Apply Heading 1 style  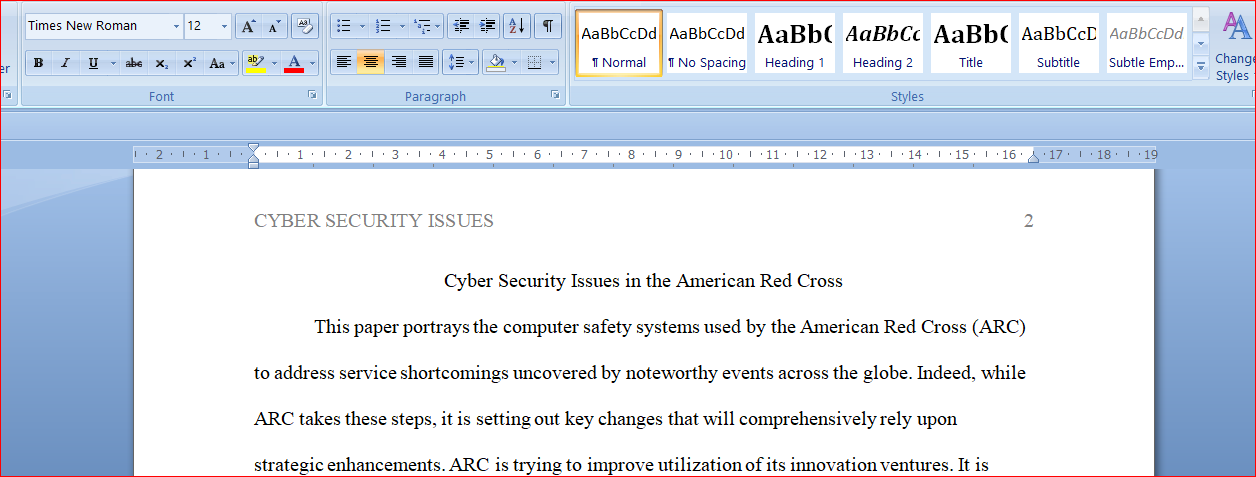pos(795,43)
